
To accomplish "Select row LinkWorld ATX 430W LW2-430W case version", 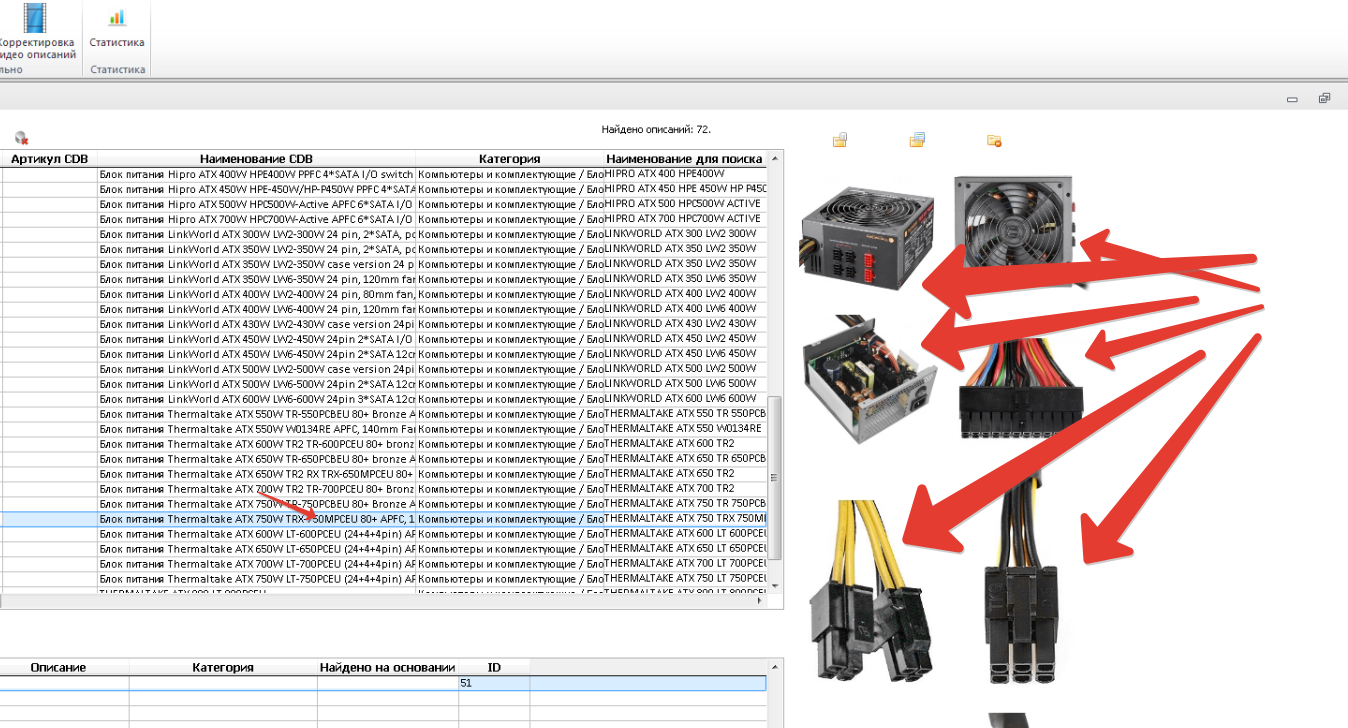I will tap(383, 324).
